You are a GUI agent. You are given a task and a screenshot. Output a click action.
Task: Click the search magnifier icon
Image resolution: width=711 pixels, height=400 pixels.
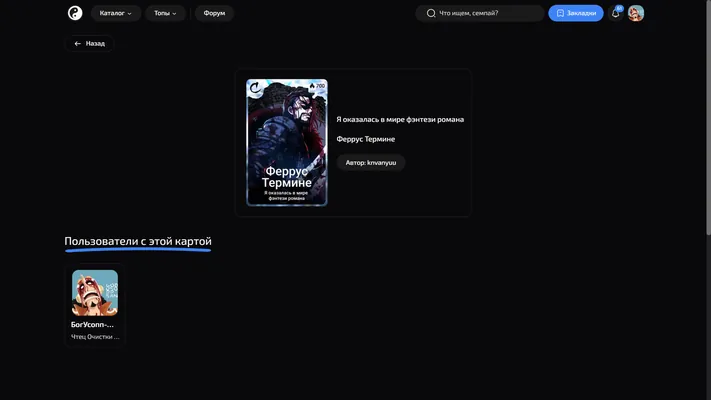click(x=431, y=13)
